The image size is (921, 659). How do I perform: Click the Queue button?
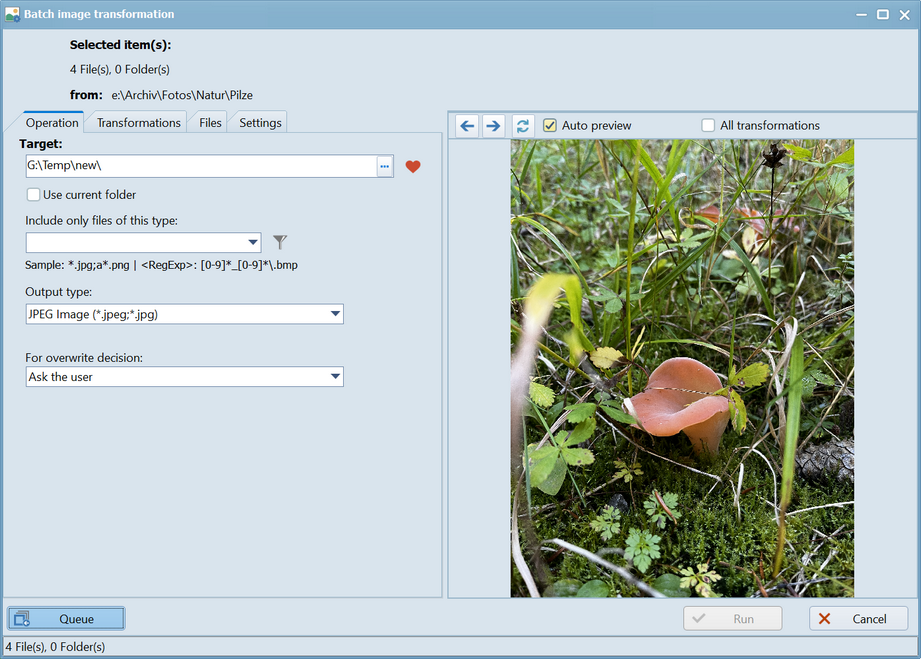tap(66, 619)
